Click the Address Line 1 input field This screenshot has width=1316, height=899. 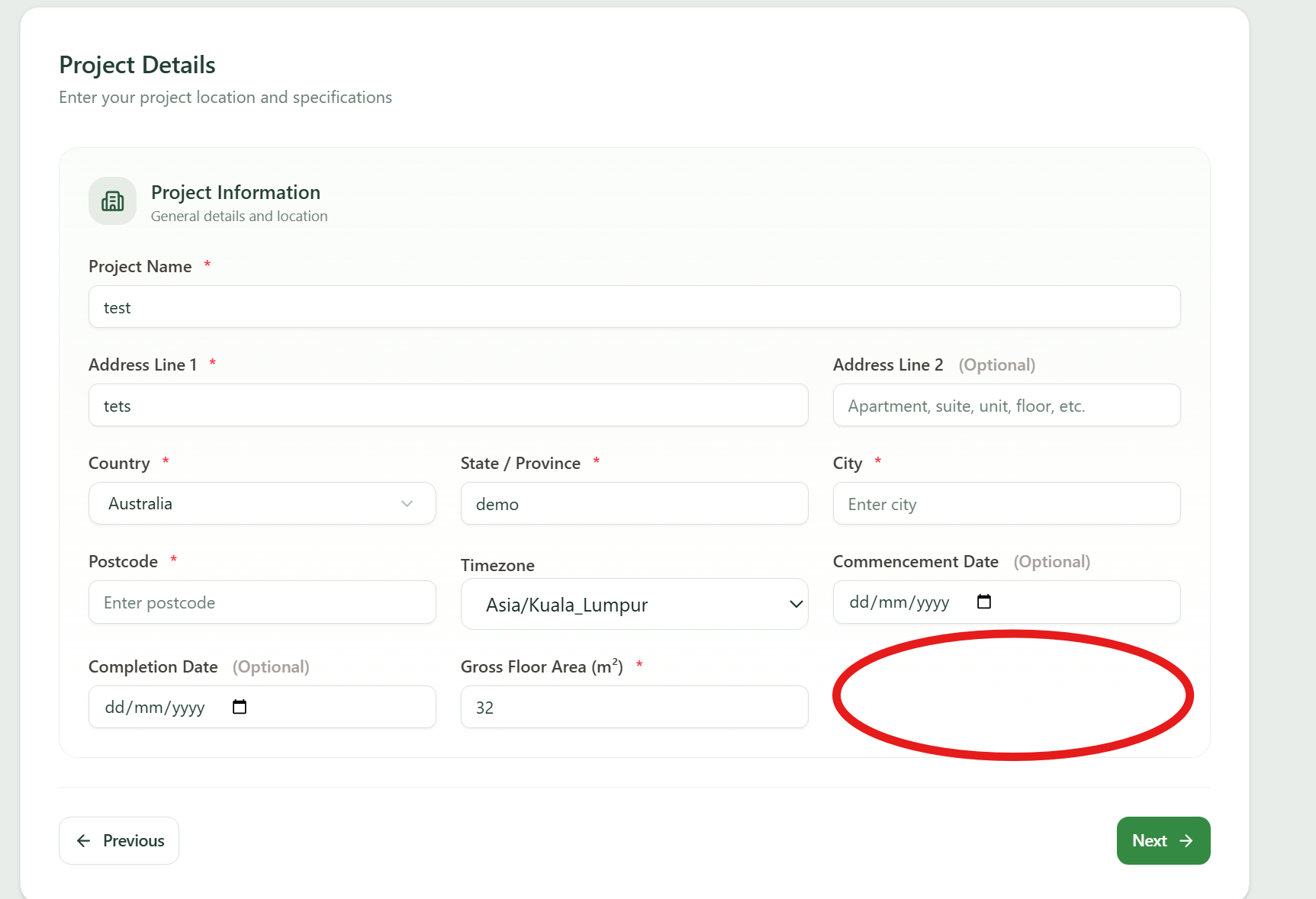point(449,406)
